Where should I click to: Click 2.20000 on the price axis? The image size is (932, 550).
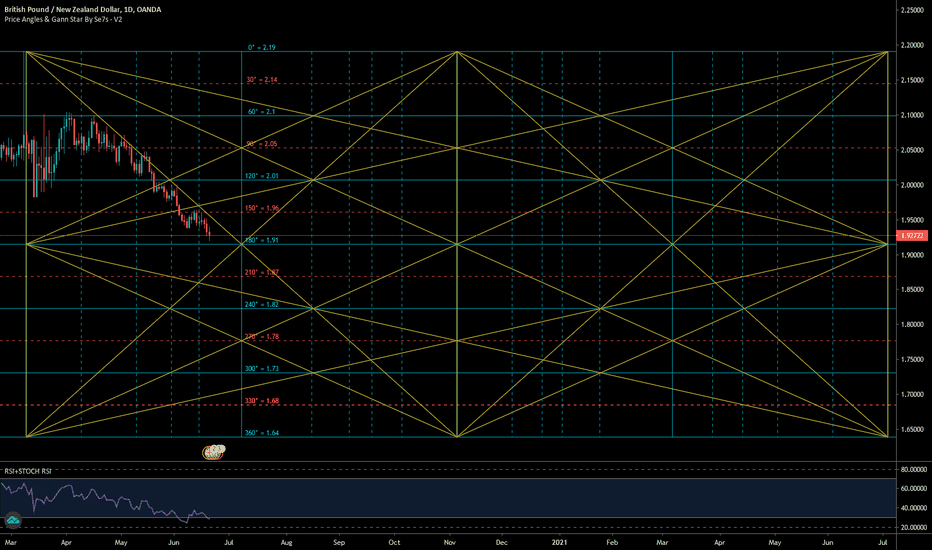pos(912,45)
